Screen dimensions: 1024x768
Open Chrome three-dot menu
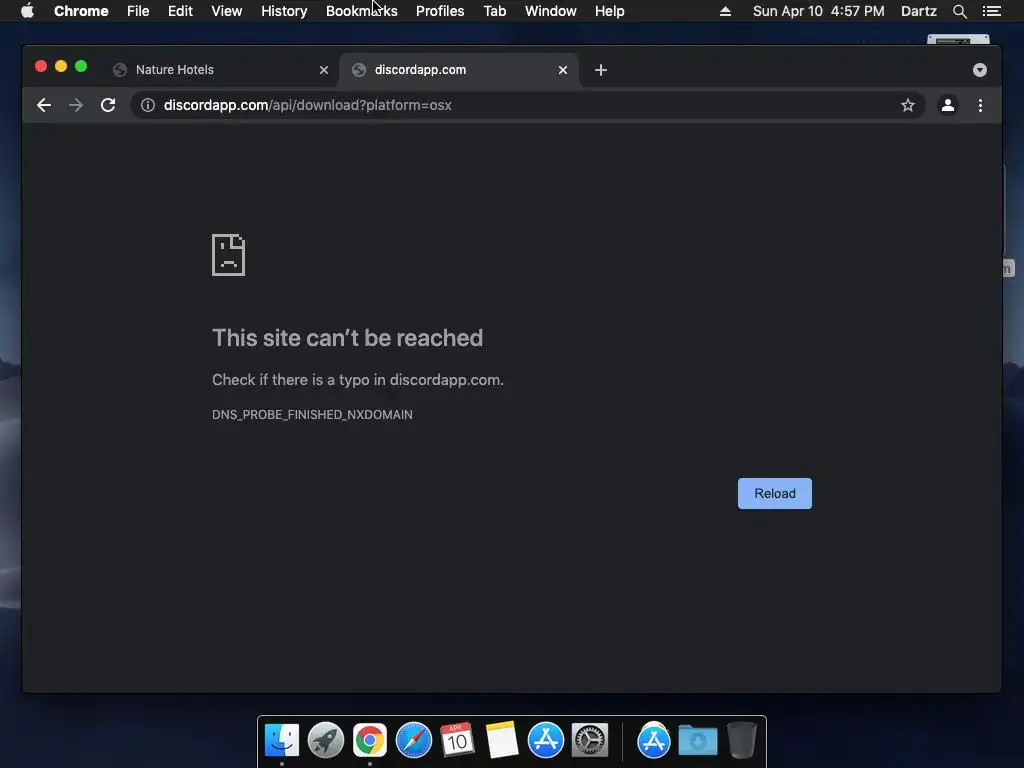(x=980, y=105)
